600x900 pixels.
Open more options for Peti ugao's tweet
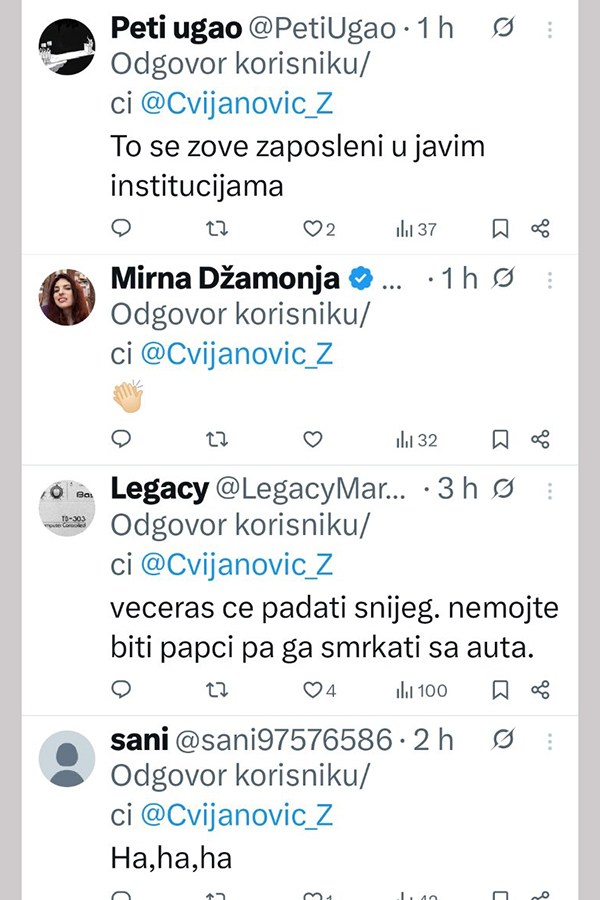pyautogui.click(x=550, y=30)
